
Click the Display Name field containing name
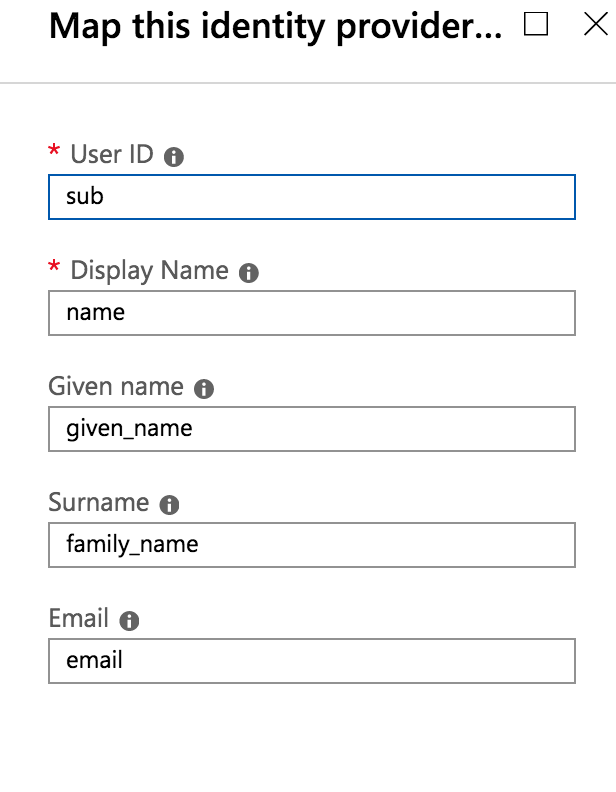[x=312, y=313]
